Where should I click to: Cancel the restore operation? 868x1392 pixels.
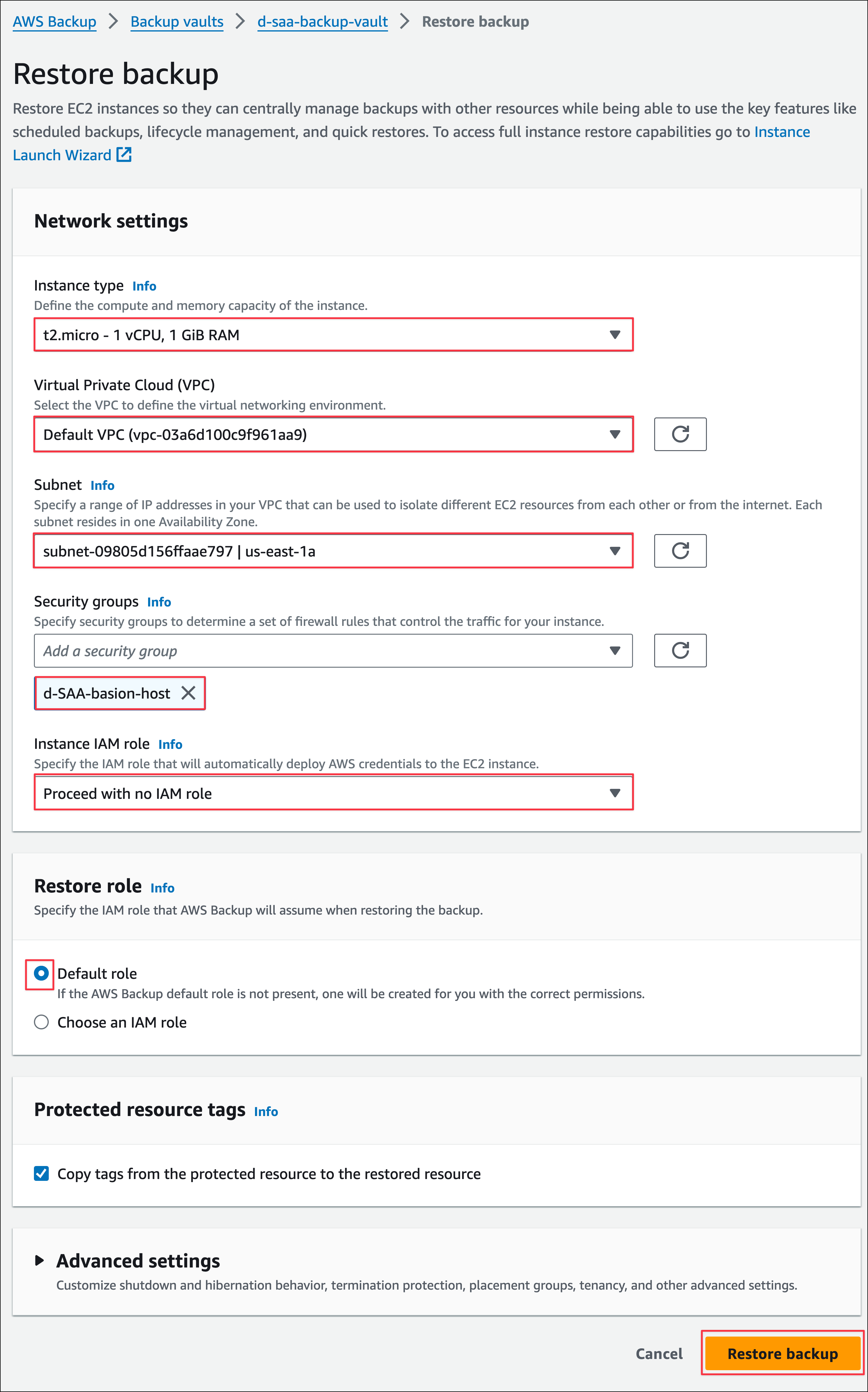pos(659,1354)
